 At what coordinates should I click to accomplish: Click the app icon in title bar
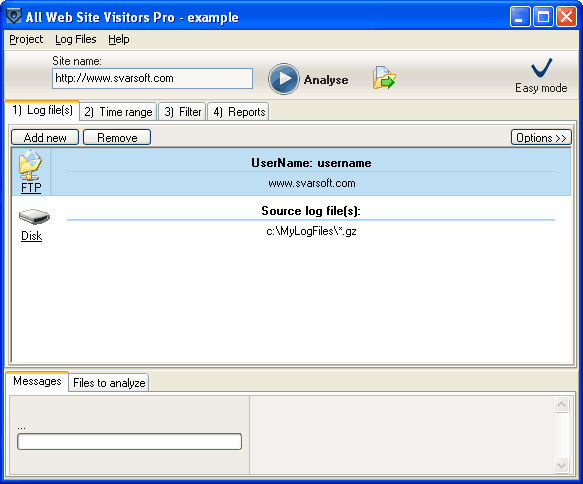[14, 16]
